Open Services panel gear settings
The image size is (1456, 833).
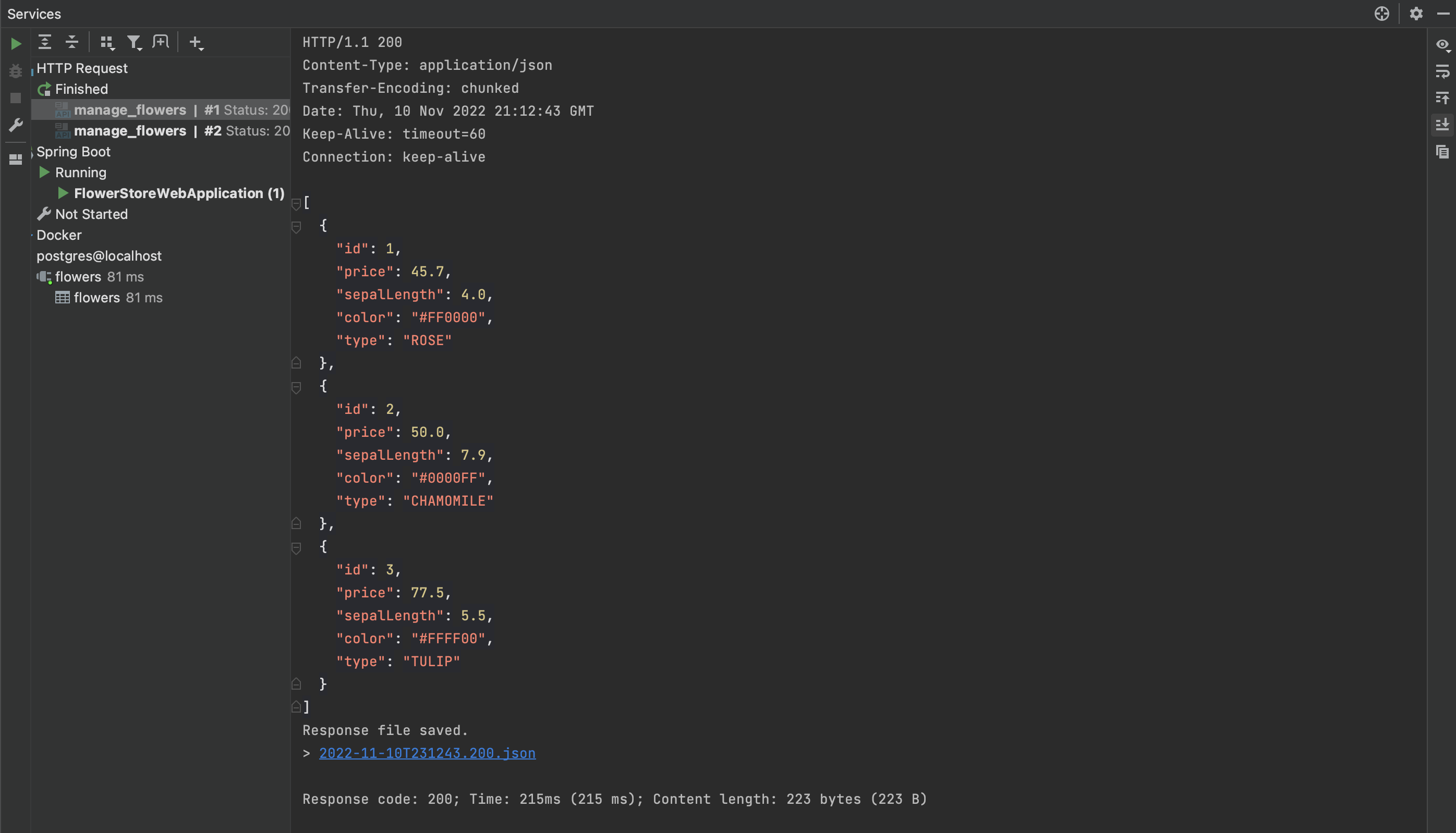(x=1416, y=14)
